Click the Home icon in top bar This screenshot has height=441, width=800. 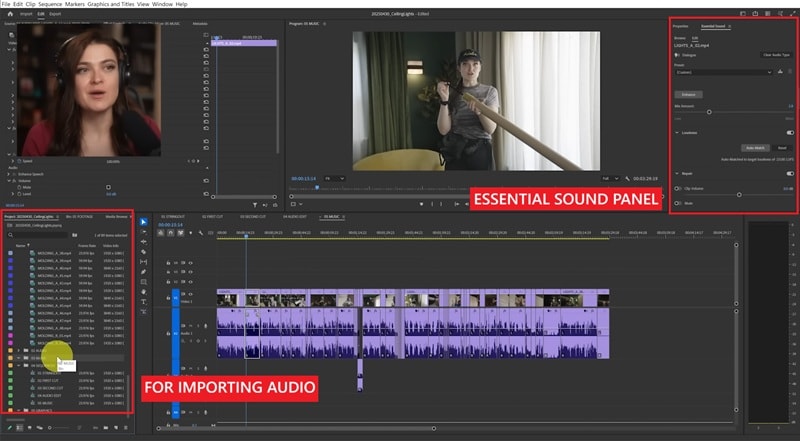(x=10, y=14)
